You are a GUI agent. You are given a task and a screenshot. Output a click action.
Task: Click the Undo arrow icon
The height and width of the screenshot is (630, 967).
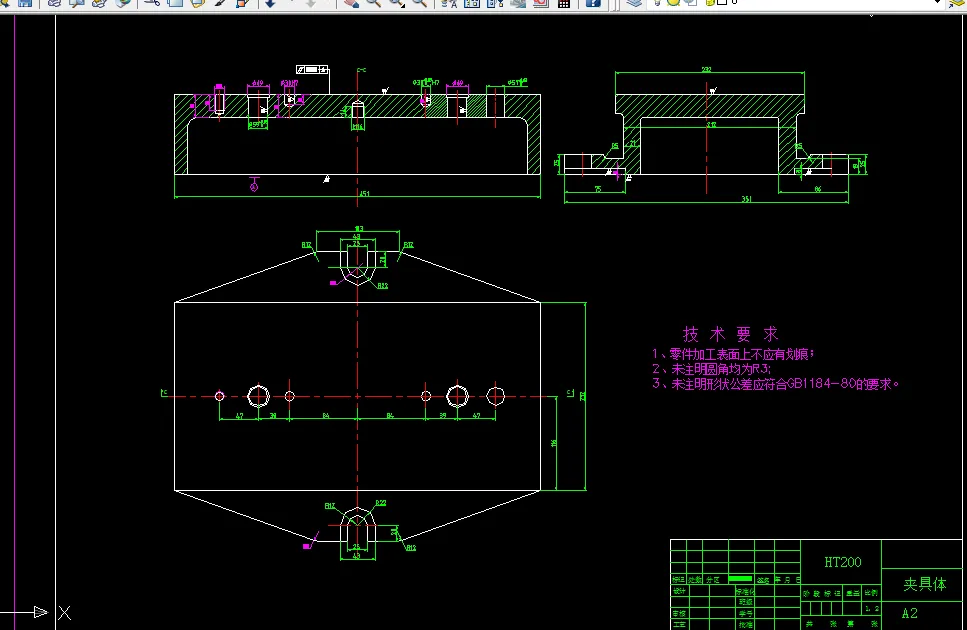pyautogui.click(x=271, y=2)
